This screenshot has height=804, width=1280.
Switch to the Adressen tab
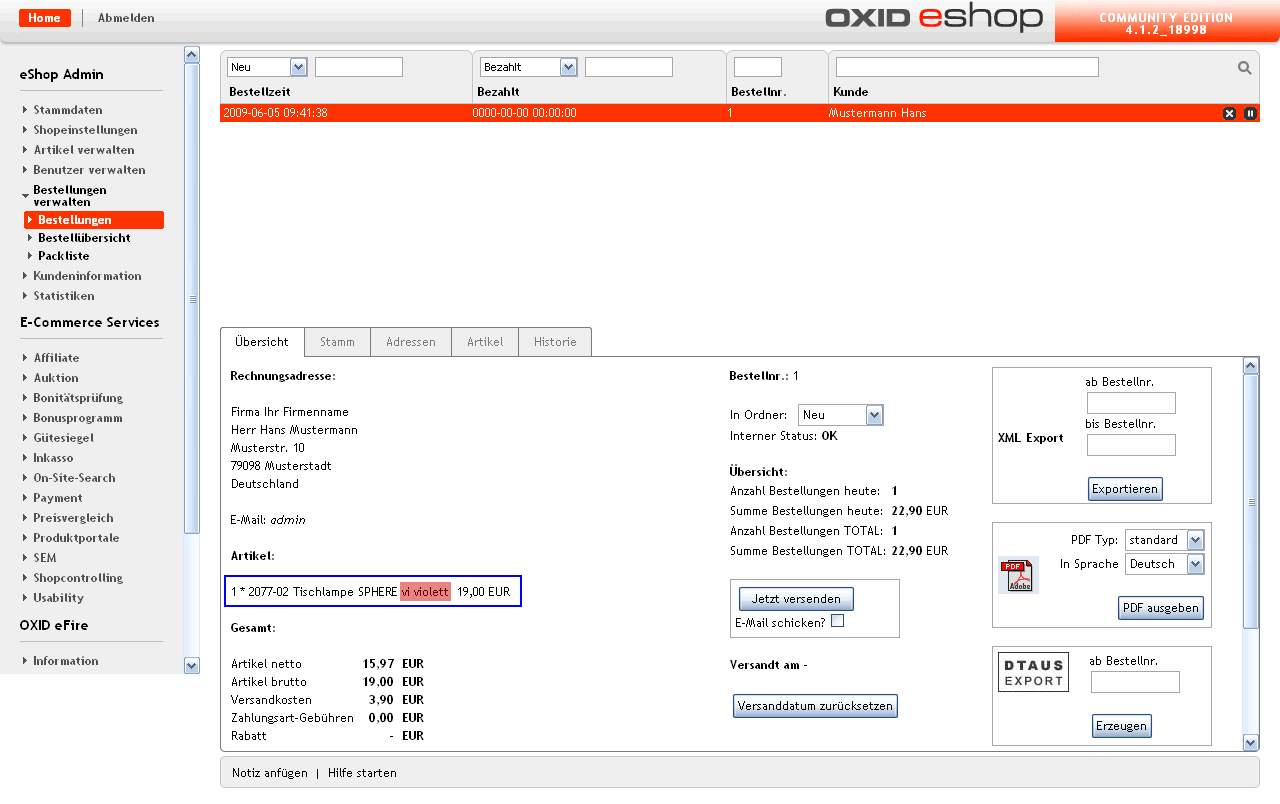click(x=410, y=342)
